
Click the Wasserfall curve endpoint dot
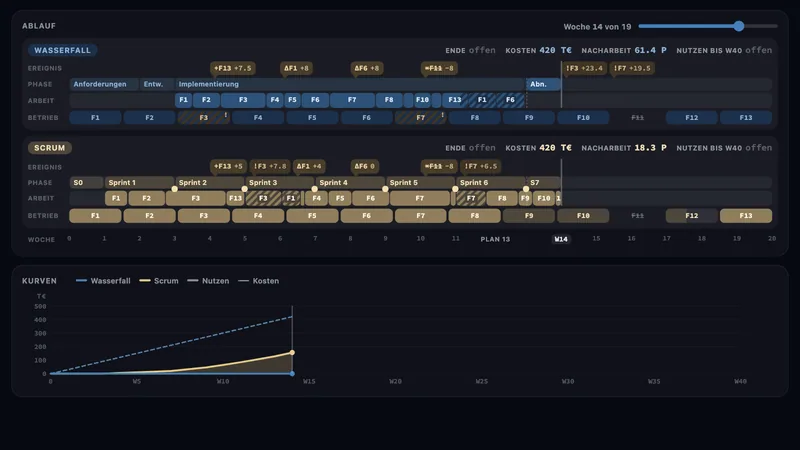[292, 373]
